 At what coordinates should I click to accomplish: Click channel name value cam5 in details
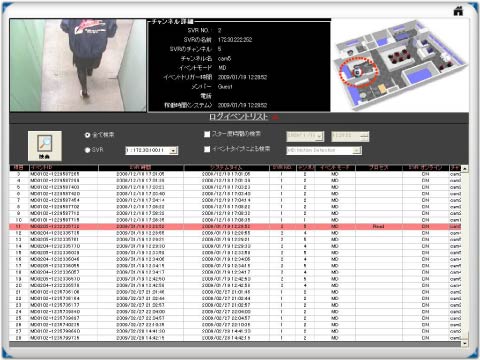pyautogui.click(x=224, y=59)
